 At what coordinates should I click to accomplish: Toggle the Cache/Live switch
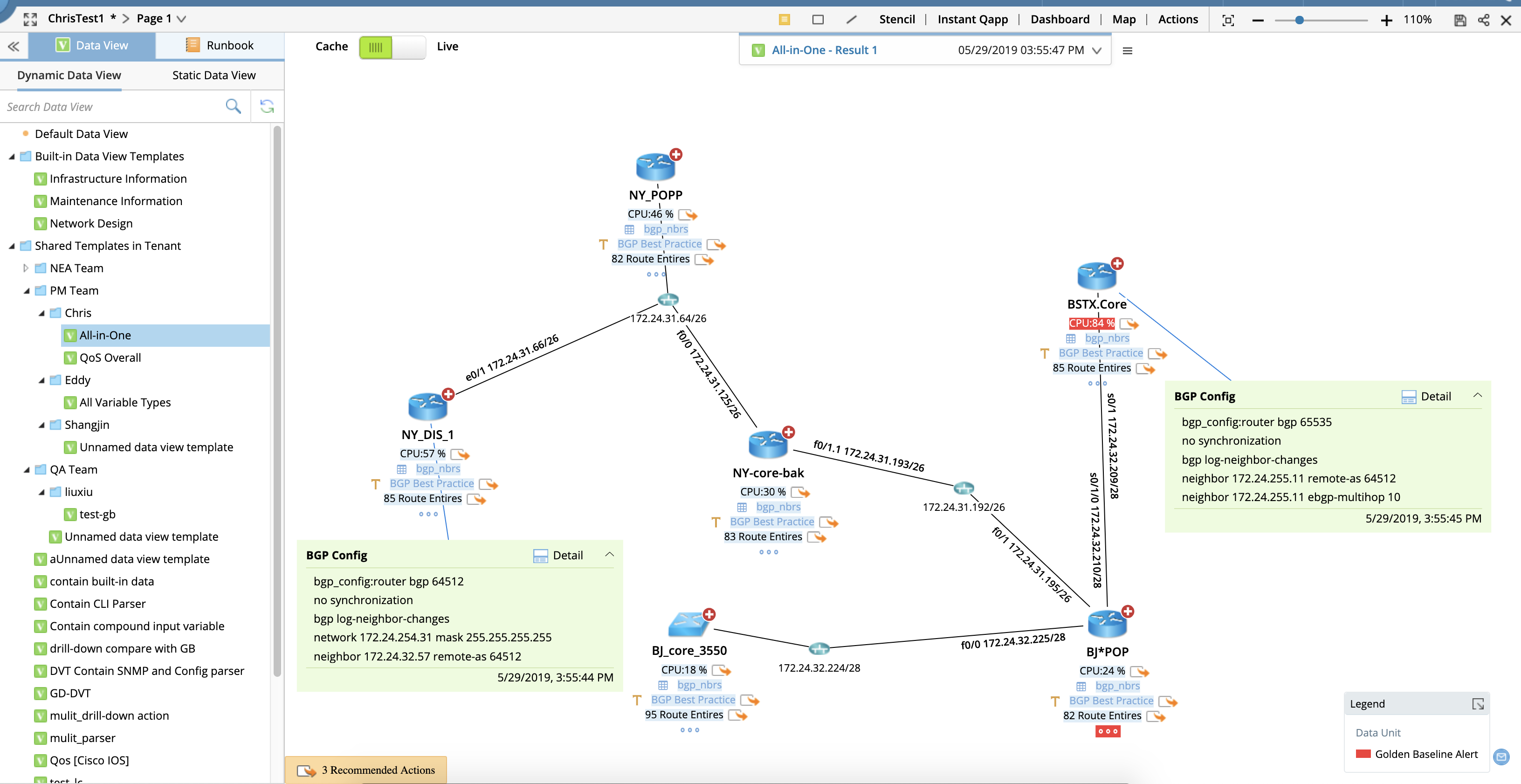pos(392,47)
